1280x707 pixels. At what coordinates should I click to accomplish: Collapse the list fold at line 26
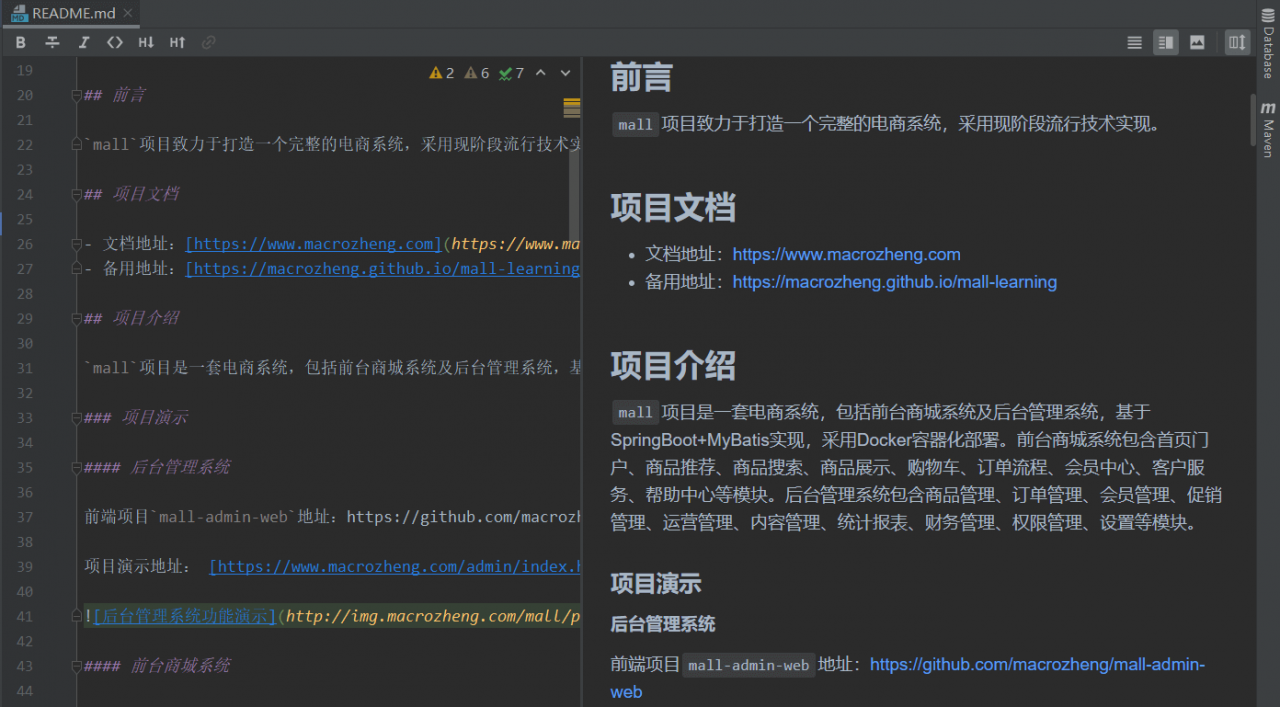(76, 244)
